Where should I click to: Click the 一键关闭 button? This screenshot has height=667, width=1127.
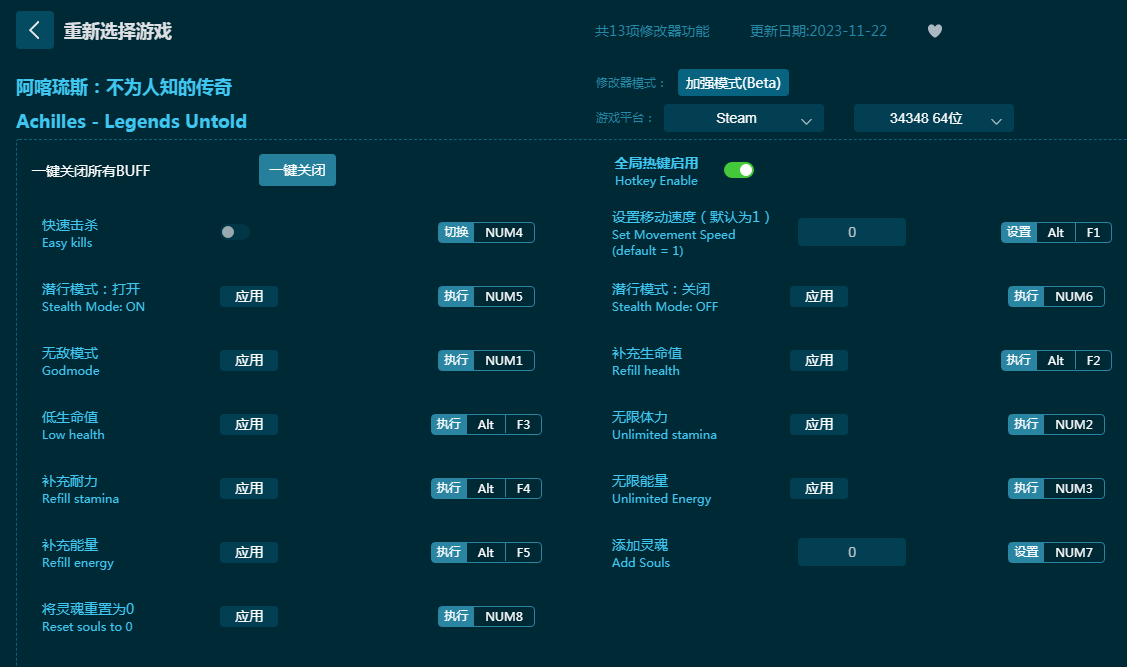[x=297, y=170]
